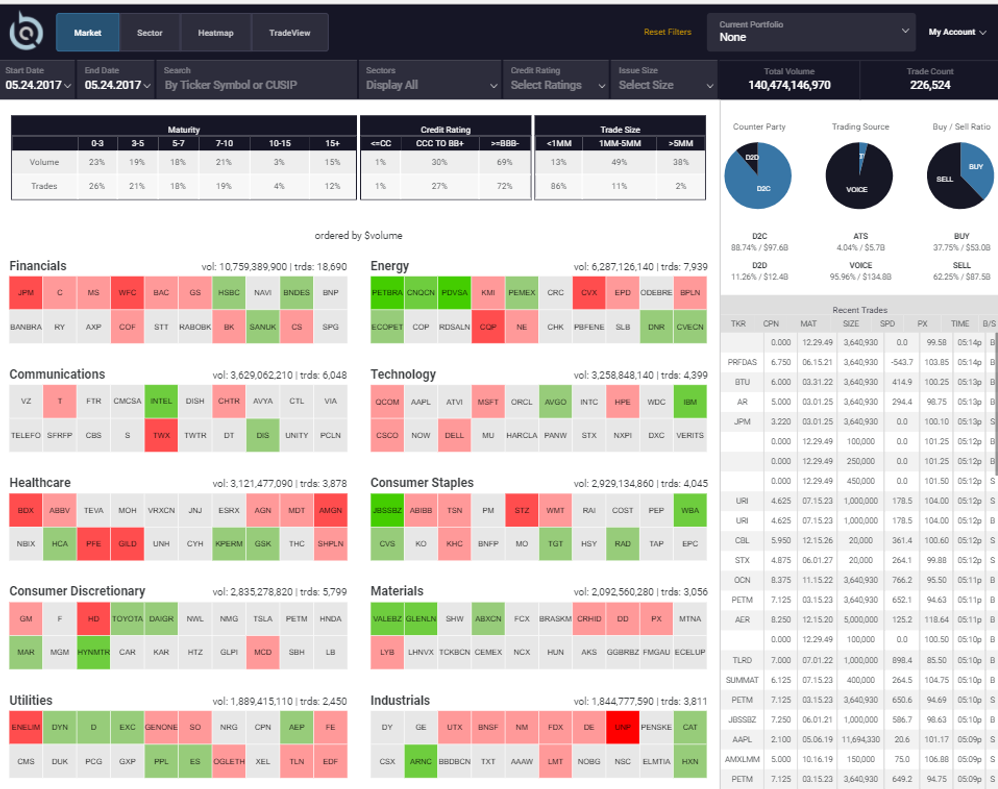The height and width of the screenshot is (789, 998).
Task: Open the Healthcare sector heading
Action: click(x=40, y=483)
